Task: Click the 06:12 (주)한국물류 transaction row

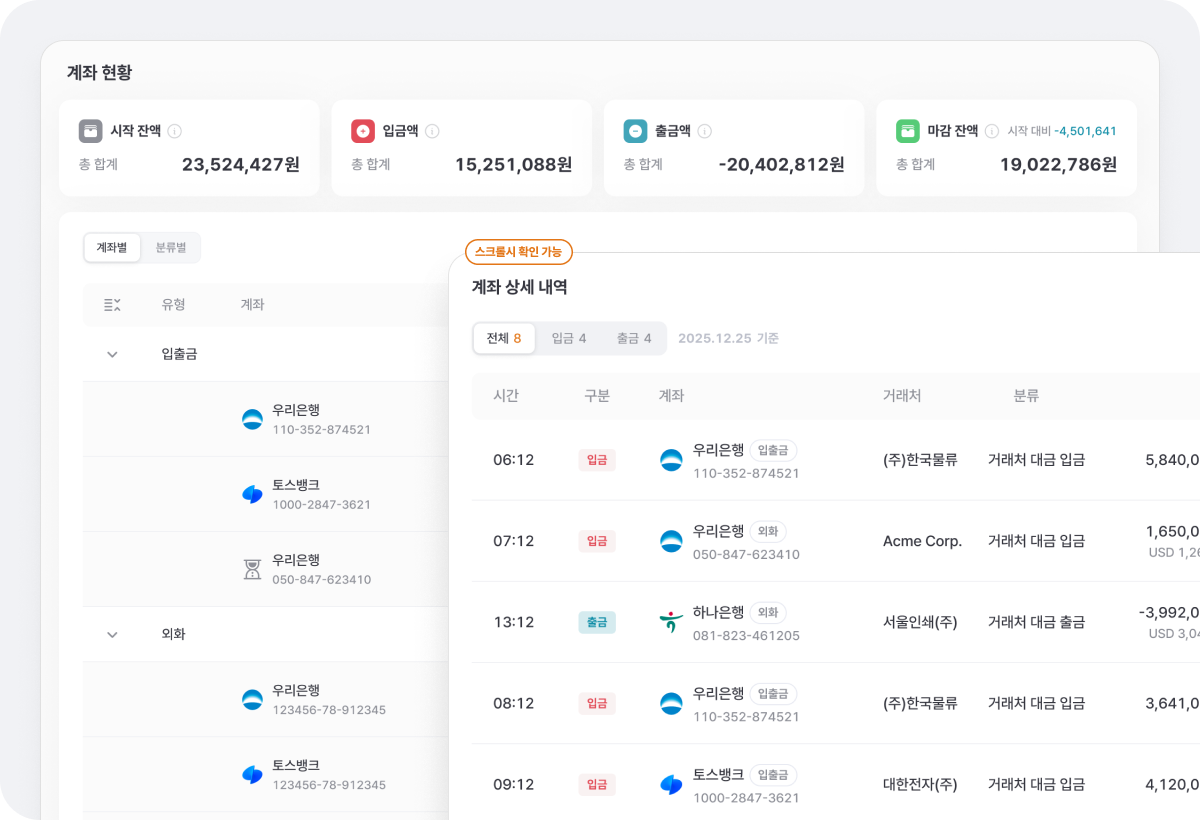Action: click(x=830, y=460)
